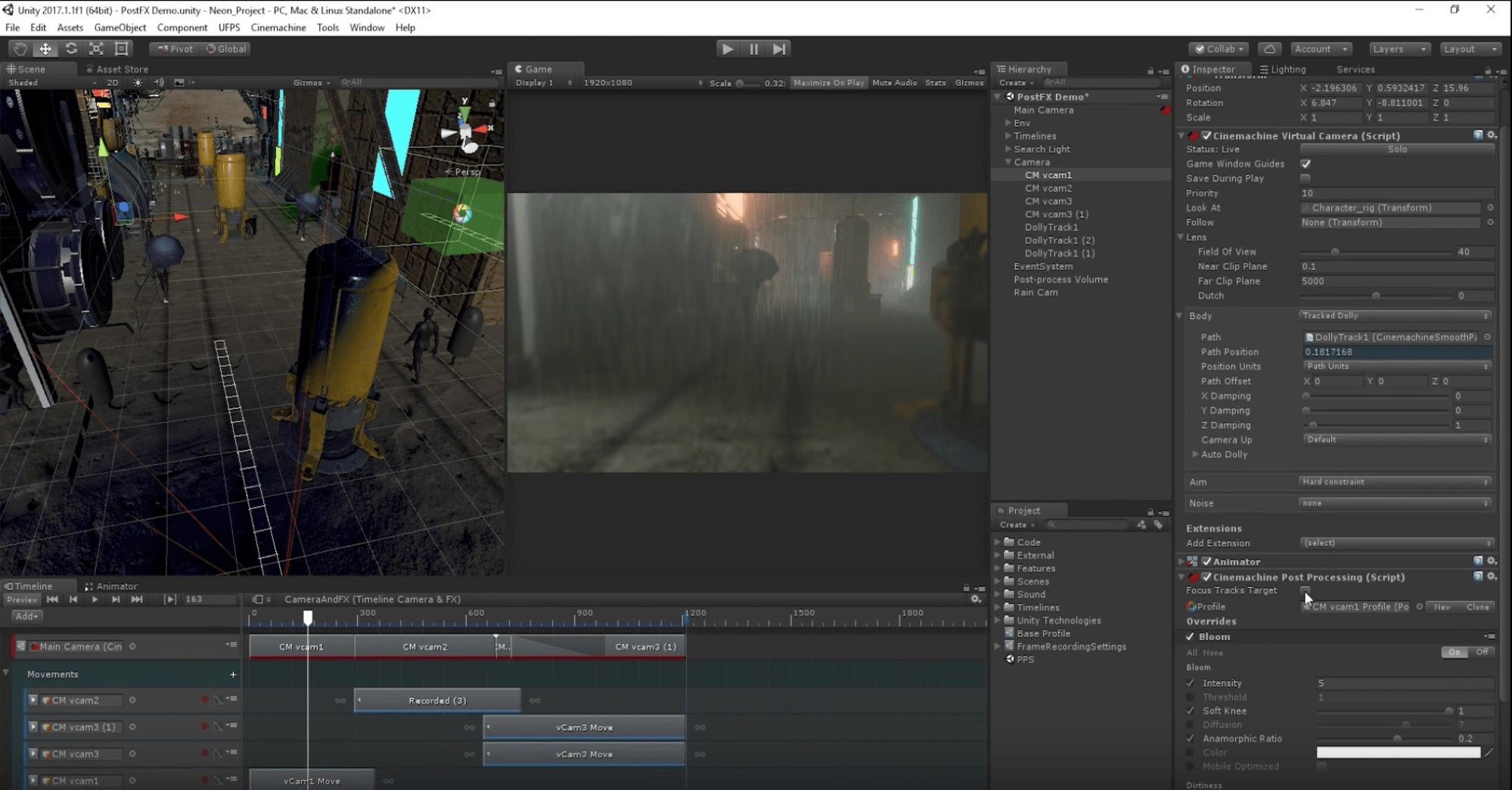Open Timeline settings gear icon

point(976,599)
